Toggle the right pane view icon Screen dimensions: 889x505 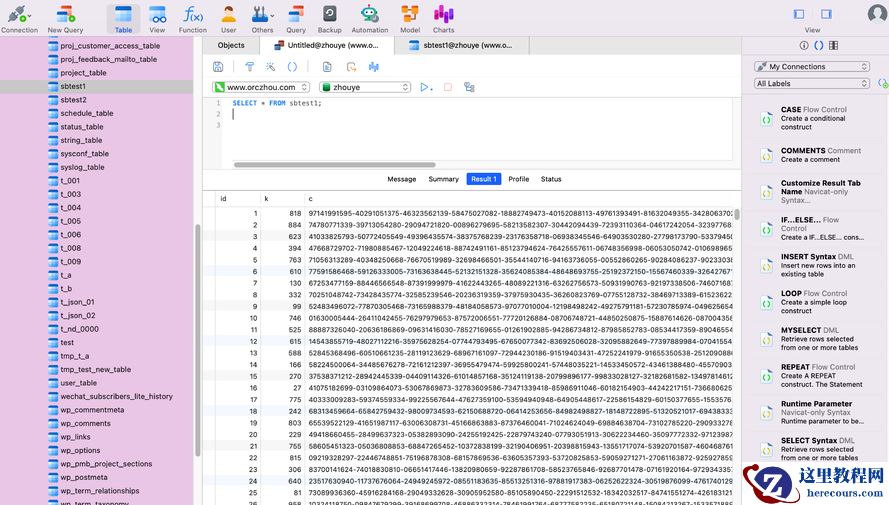[x=826, y=14]
